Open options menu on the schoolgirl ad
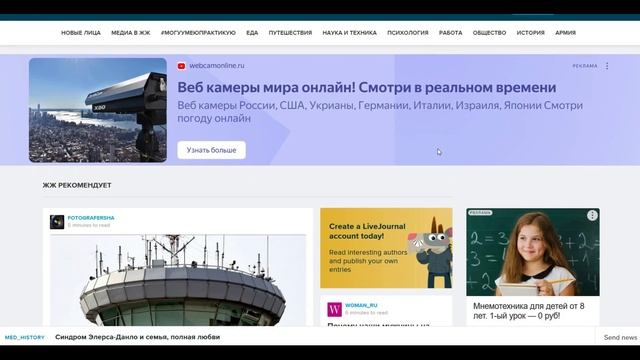Image resolution: width=640 pixels, height=360 pixels. pyautogui.click(x=592, y=216)
